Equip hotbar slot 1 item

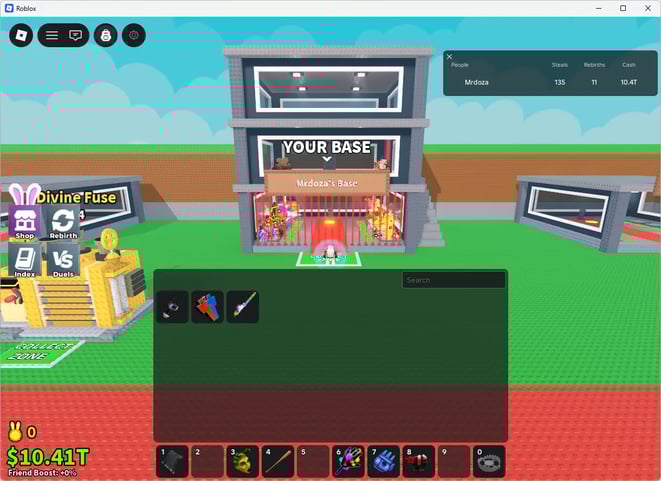pyautogui.click(x=173, y=461)
